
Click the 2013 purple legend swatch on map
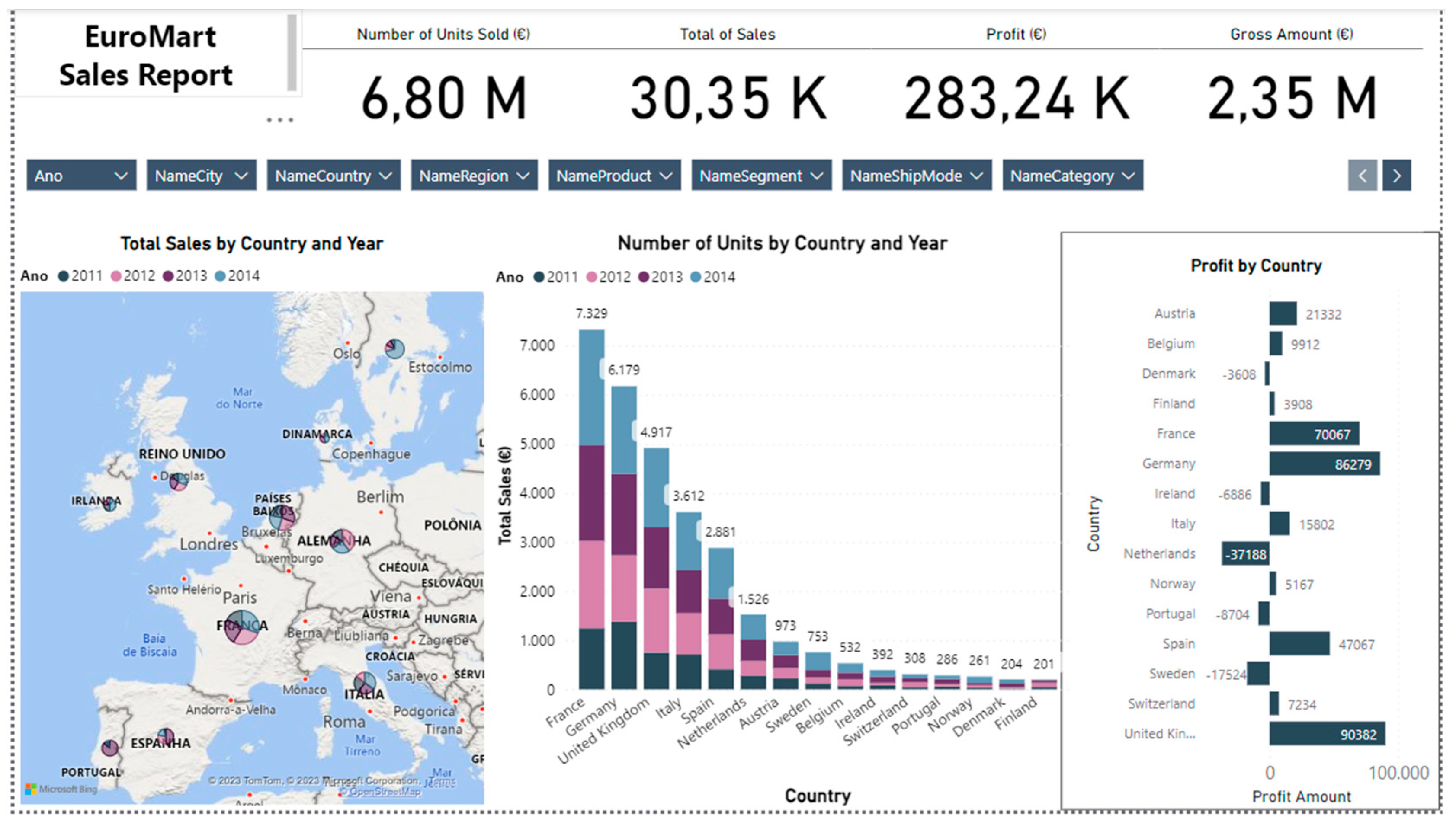tap(168, 276)
